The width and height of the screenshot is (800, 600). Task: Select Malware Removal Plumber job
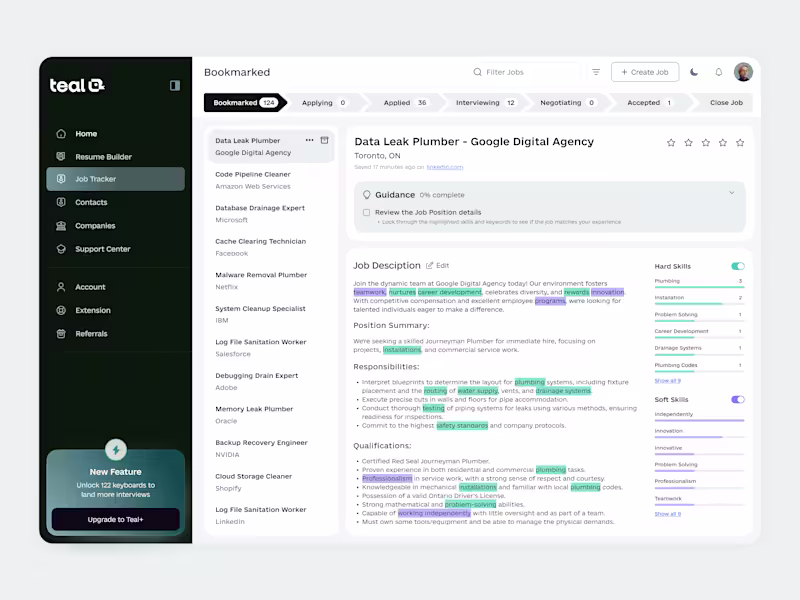coord(271,281)
